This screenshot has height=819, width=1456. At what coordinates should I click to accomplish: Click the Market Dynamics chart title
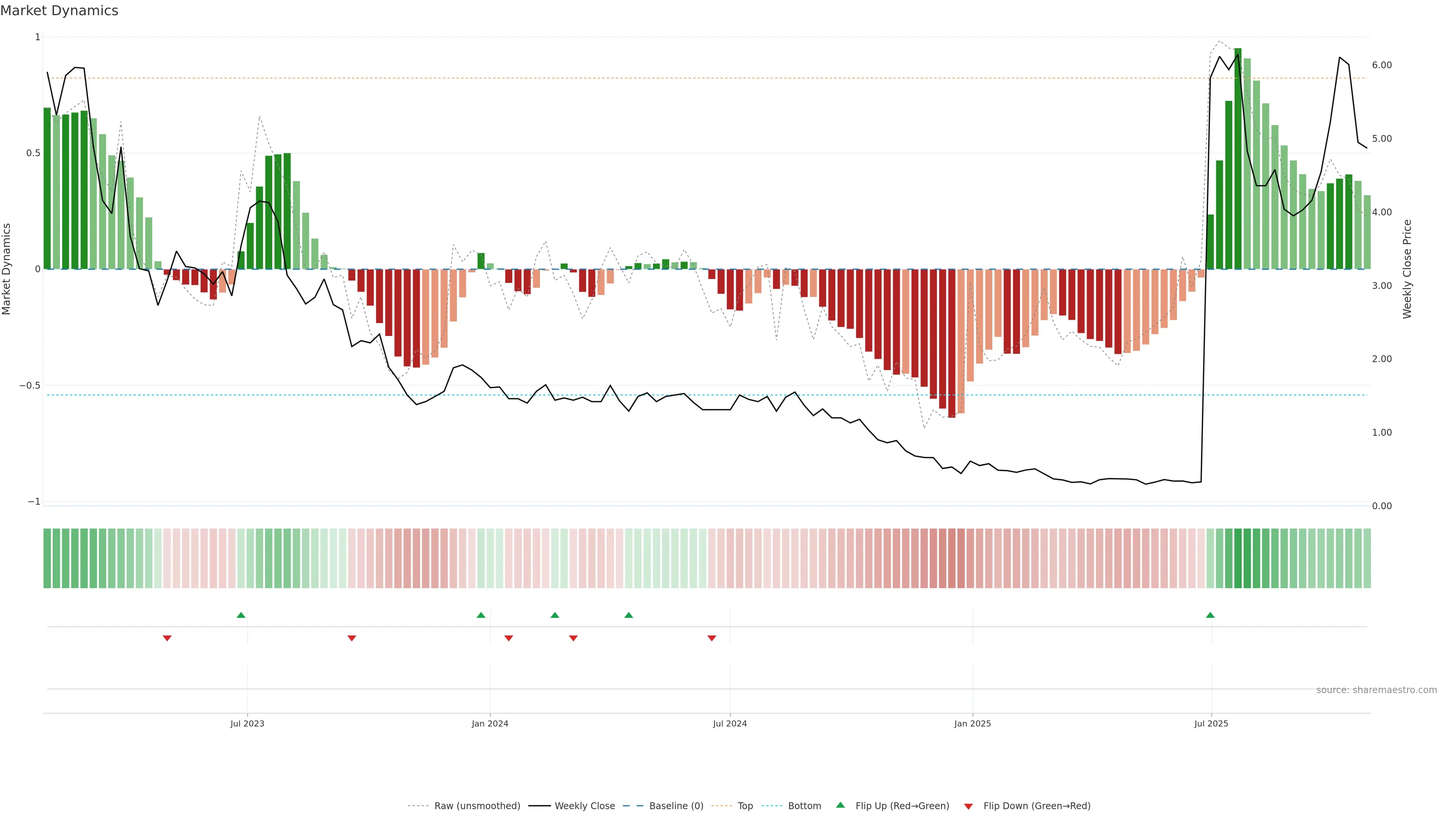pos(60,11)
